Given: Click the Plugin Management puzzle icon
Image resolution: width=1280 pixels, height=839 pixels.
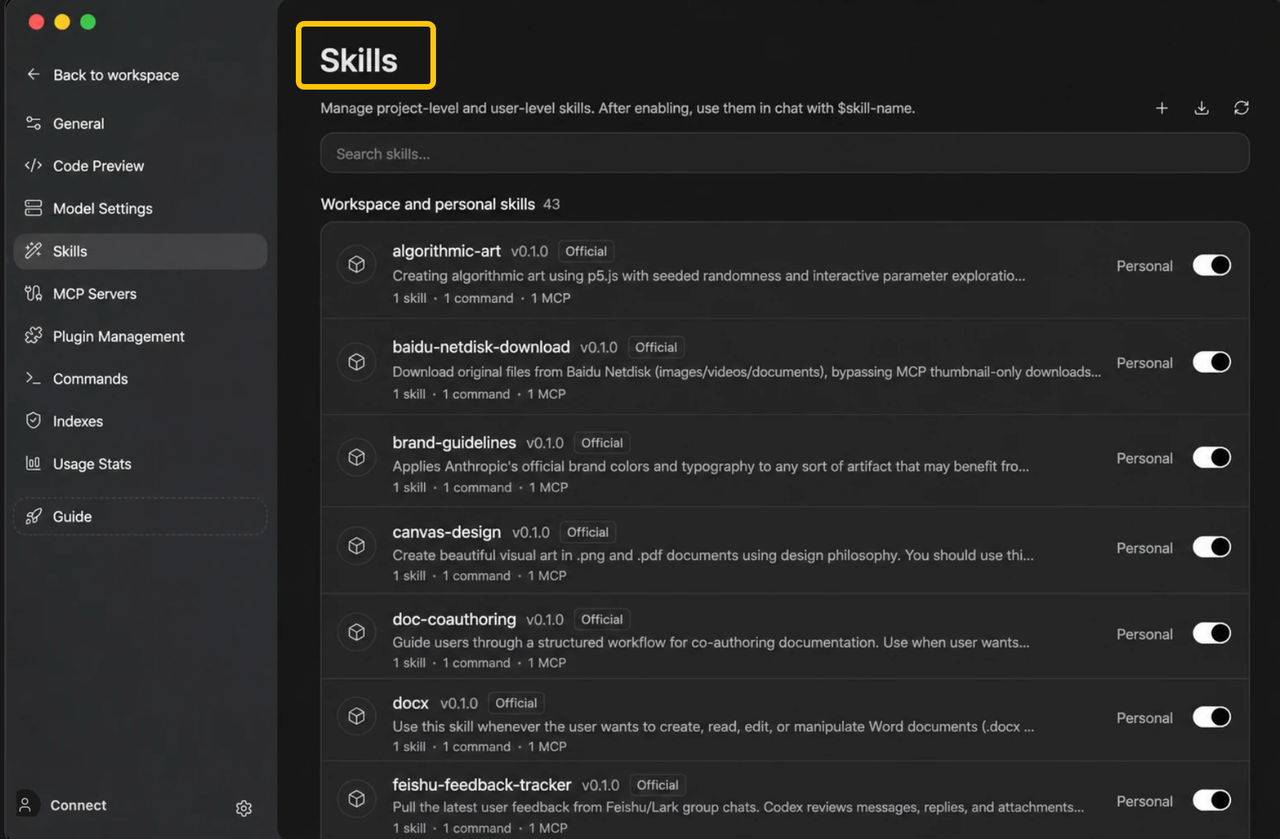Looking at the screenshot, I should tap(33, 336).
